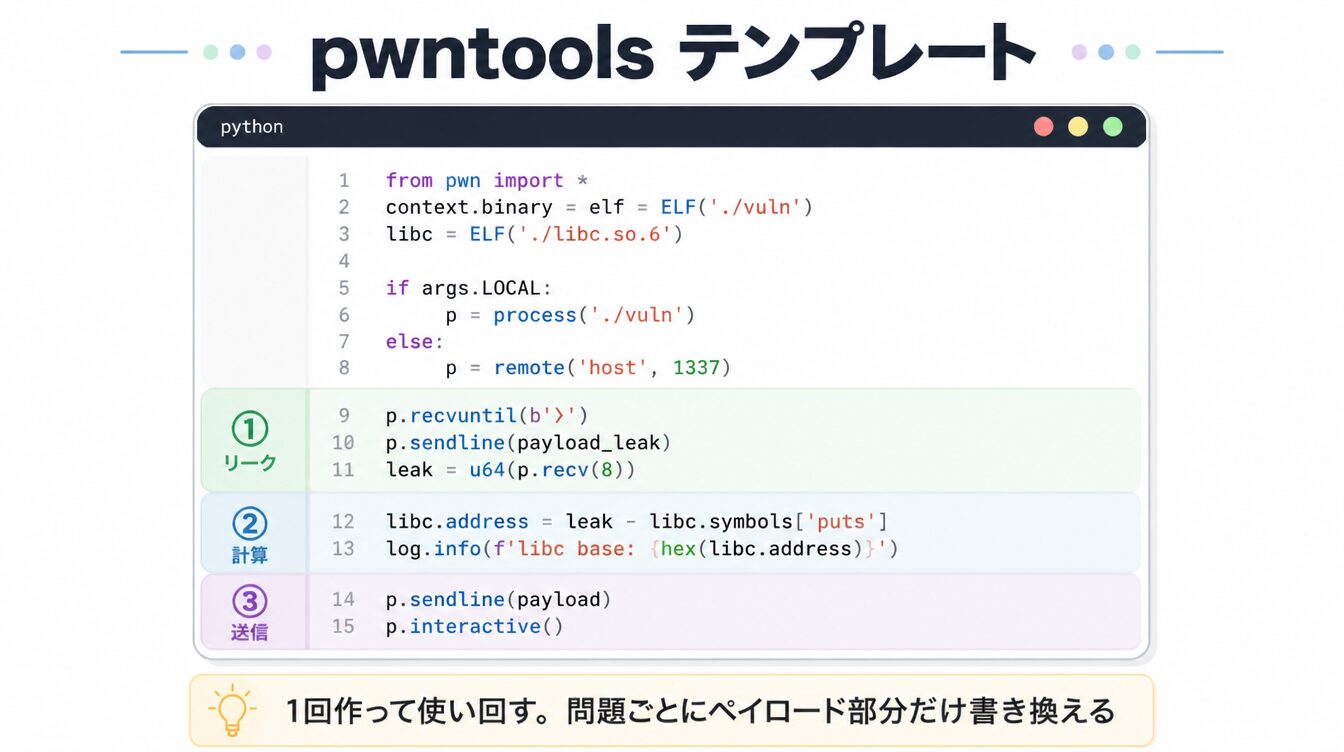1344x752 pixels.
Task: Click the line setting context.binary to ELF('./vuln')
Action: pos(599,207)
